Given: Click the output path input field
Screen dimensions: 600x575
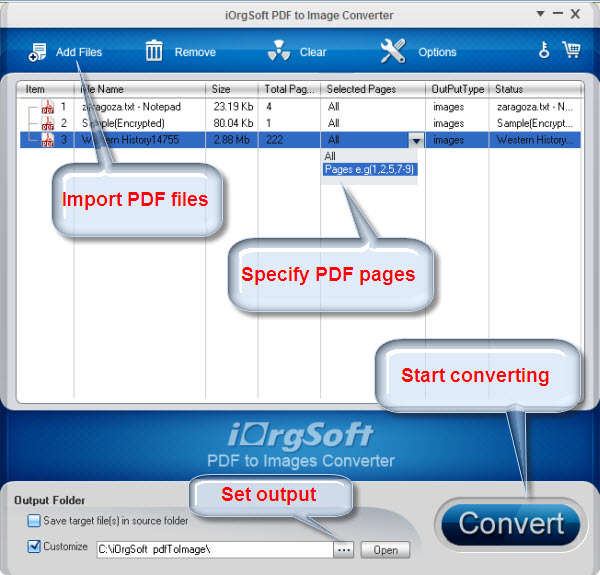Looking at the screenshot, I should [x=215, y=550].
